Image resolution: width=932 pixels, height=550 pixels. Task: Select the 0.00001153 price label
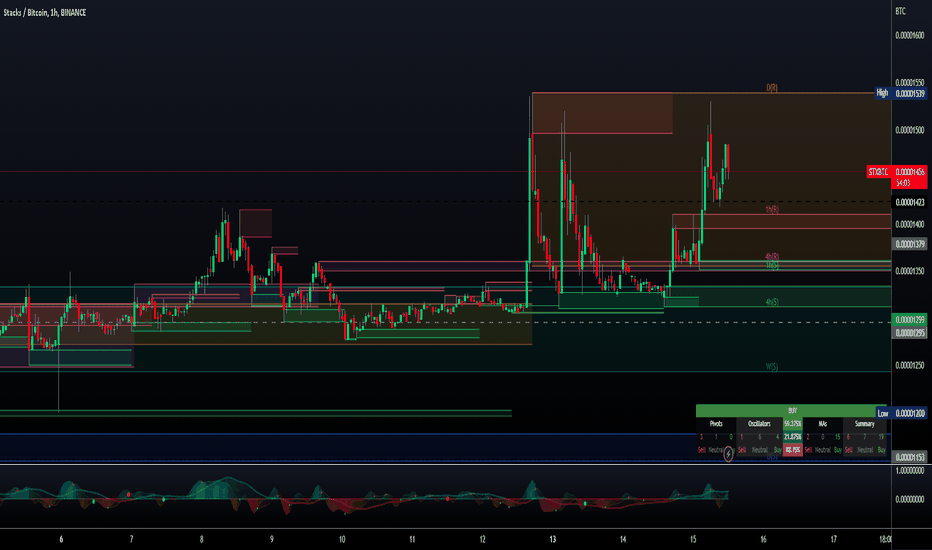pyautogui.click(x=910, y=457)
